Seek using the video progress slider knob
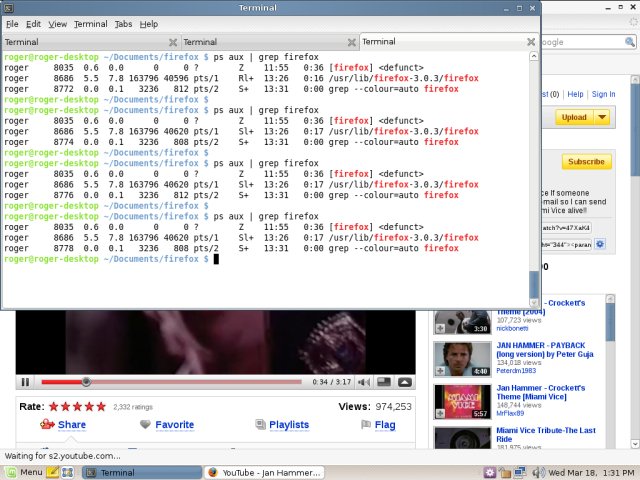 86,382
